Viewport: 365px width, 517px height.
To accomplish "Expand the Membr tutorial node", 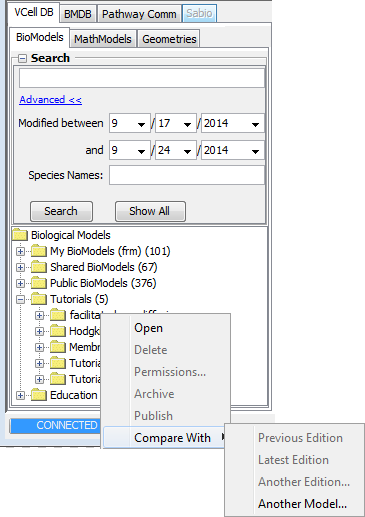I will tap(40, 347).
